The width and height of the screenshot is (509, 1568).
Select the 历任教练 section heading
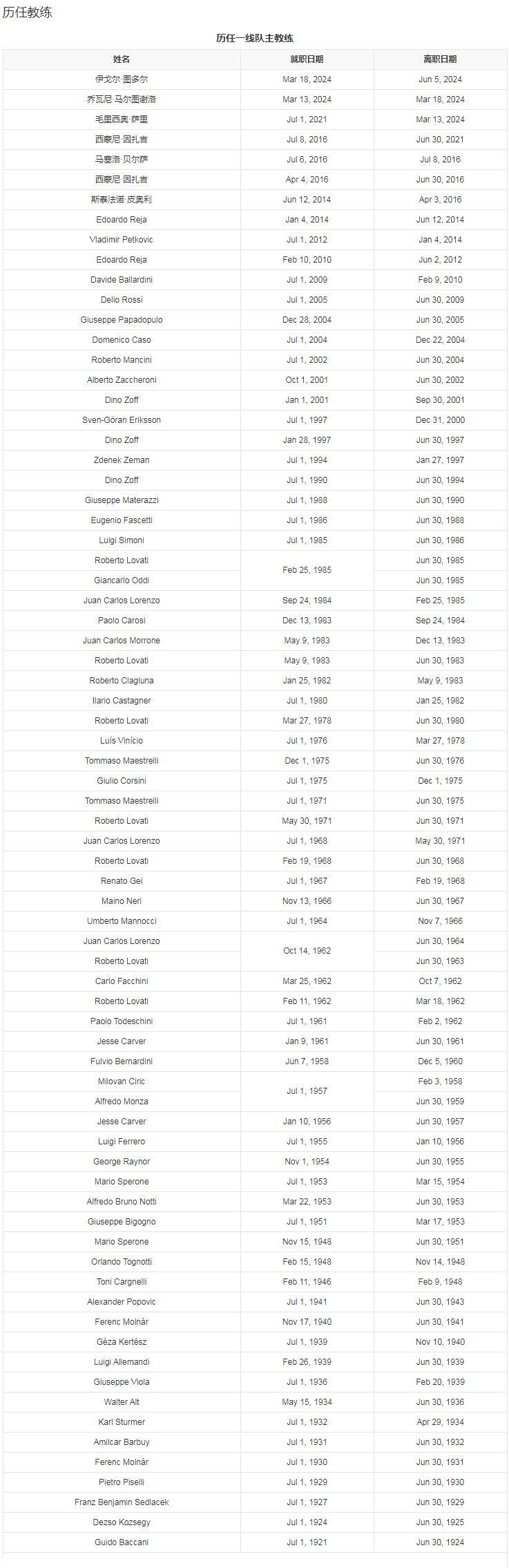click(x=28, y=12)
